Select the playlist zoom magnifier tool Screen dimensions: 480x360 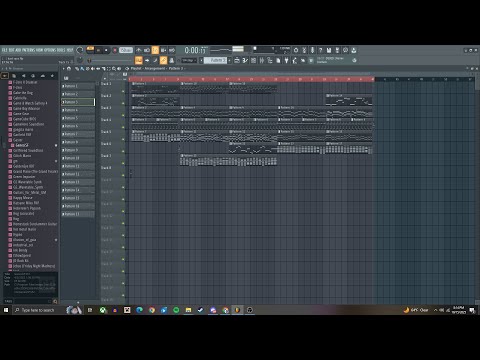(114, 69)
